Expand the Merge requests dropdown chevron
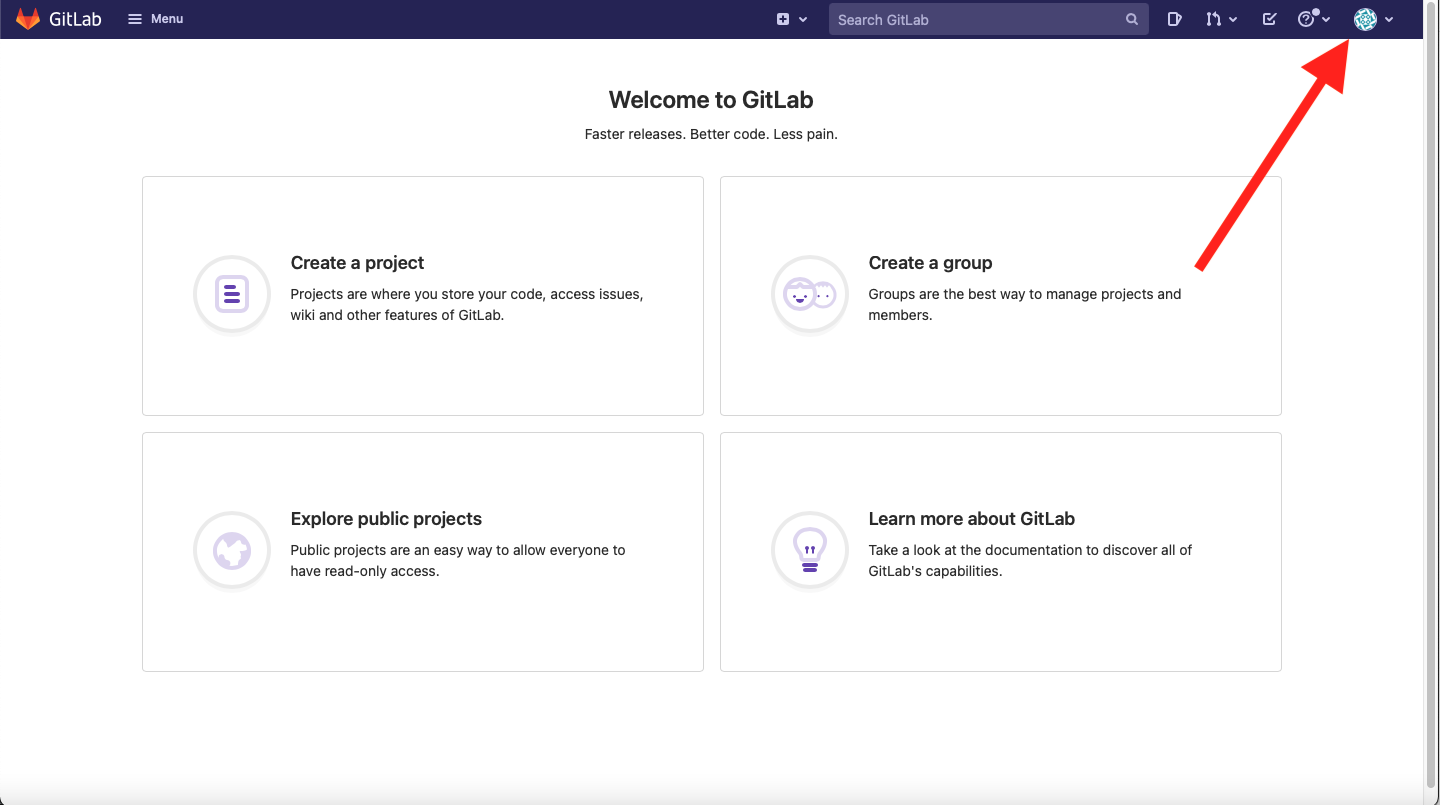Viewport: 1440px width, 805px height. (1233, 19)
